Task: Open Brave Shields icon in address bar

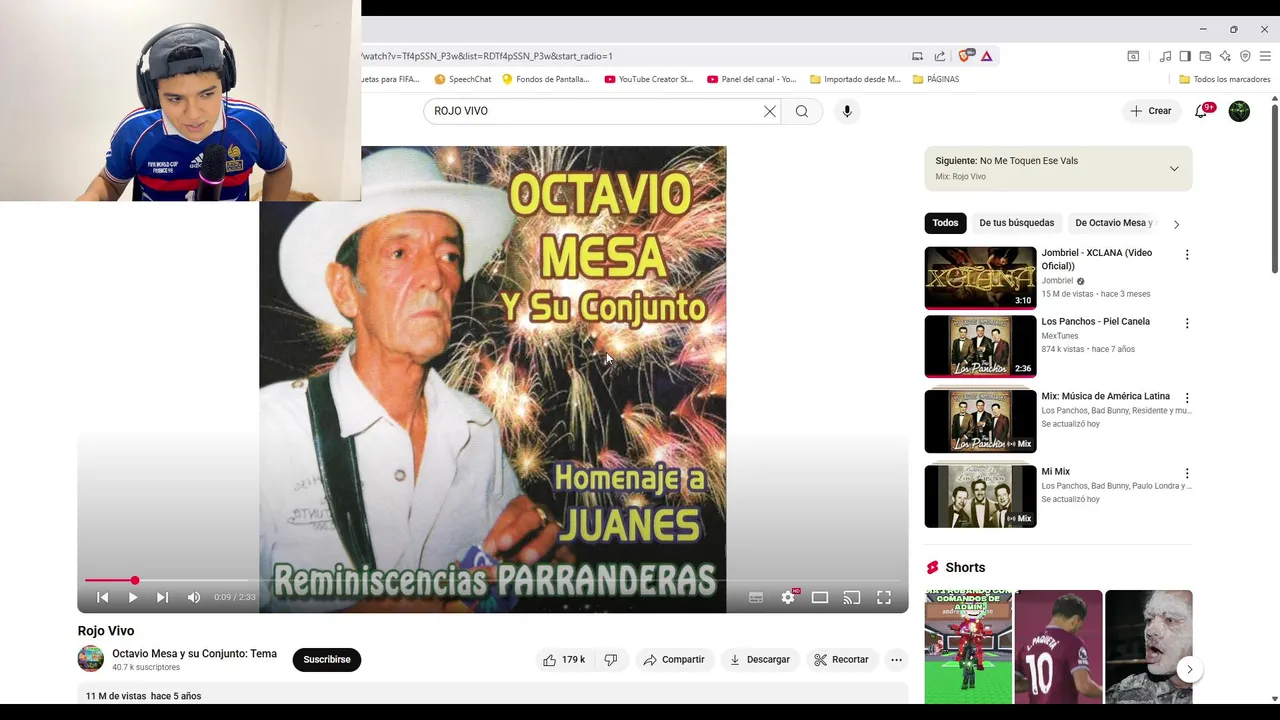Action: pyautogui.click(x=965, y=56)
